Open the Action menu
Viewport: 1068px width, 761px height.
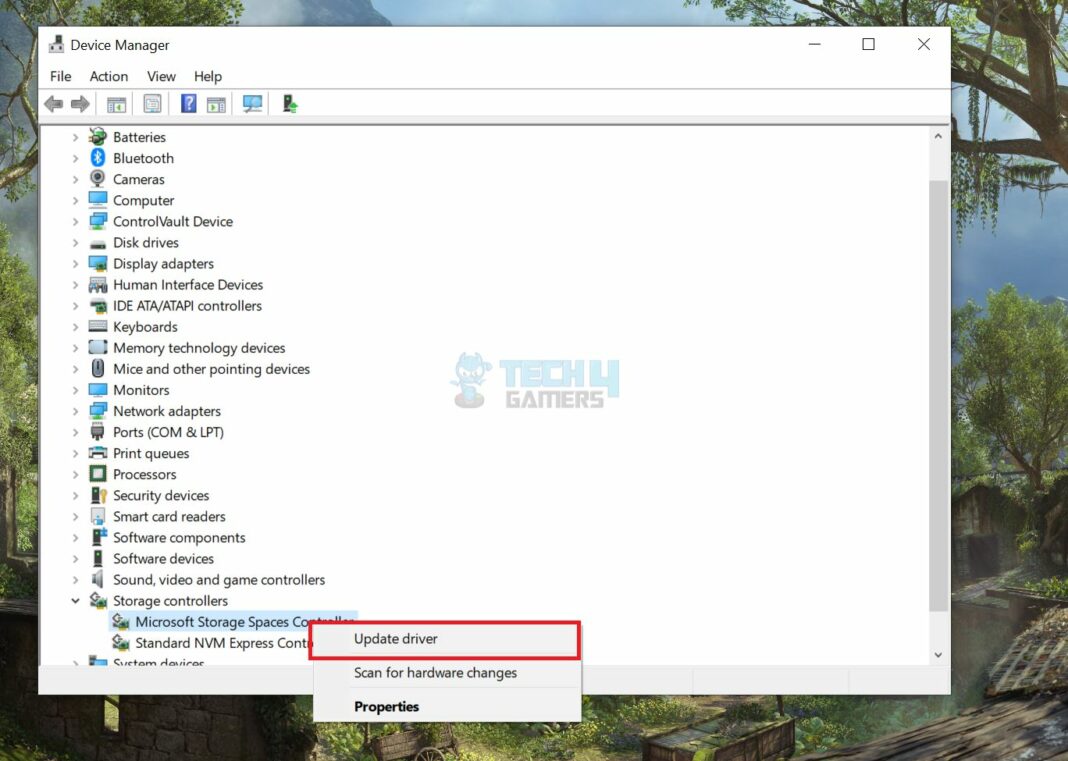(108, 76)
